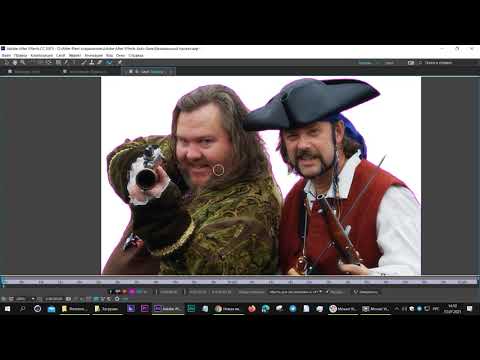Screen dimensions: 480x360
Task: Select the Brush tool
Action: 84,62
